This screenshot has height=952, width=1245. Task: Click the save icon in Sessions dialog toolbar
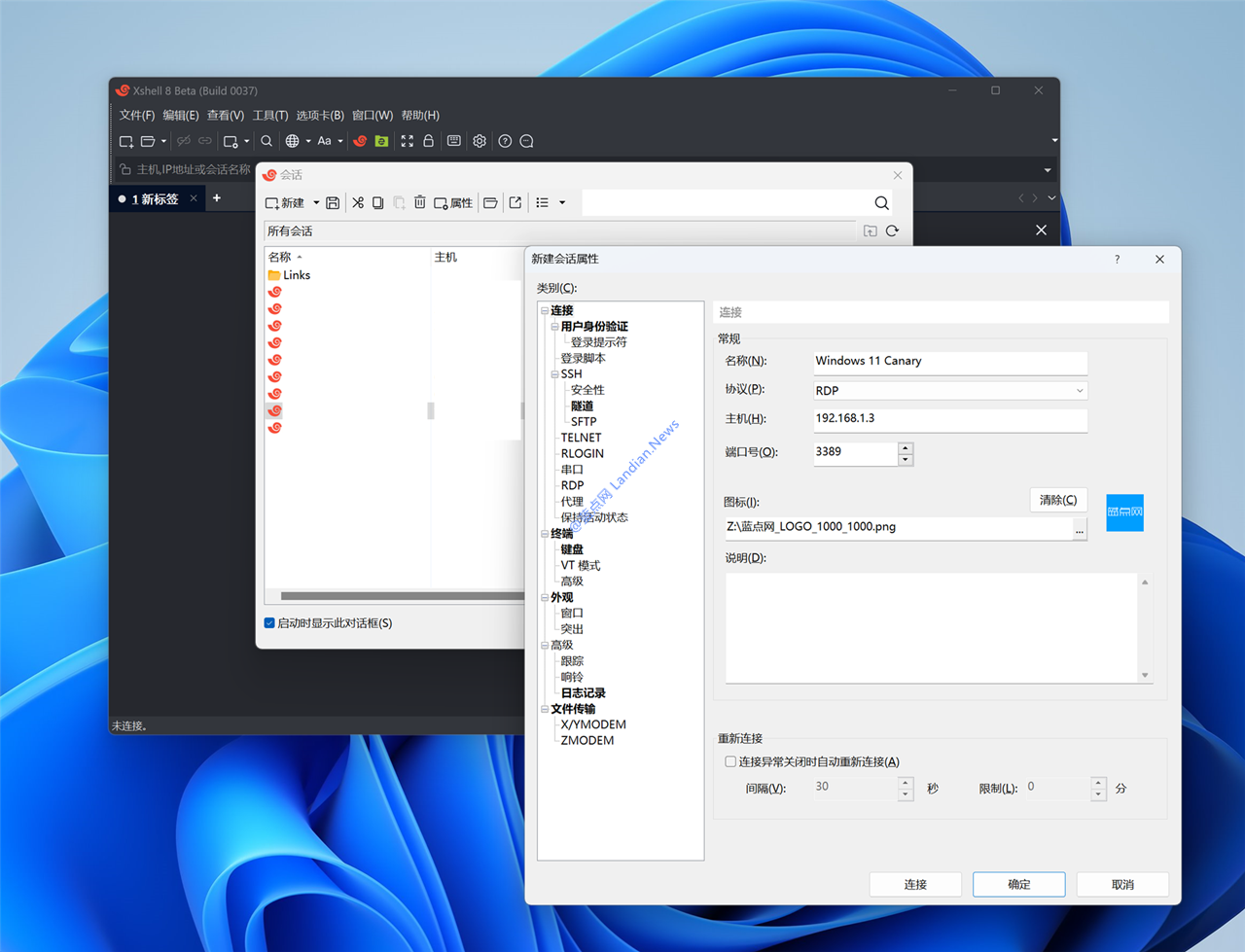[333, 202]
